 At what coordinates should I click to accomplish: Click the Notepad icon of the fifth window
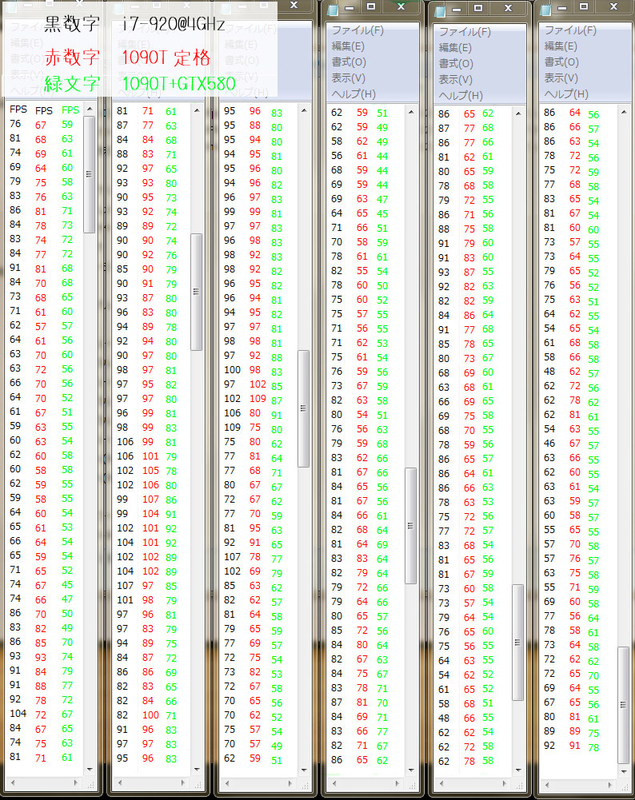click(x=441, y=11)
